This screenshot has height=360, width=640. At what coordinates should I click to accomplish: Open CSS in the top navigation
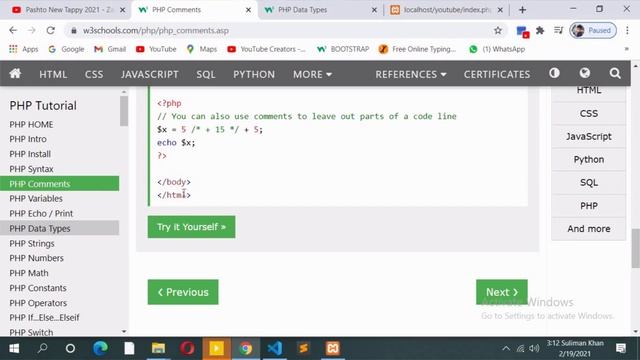[94, 74]
